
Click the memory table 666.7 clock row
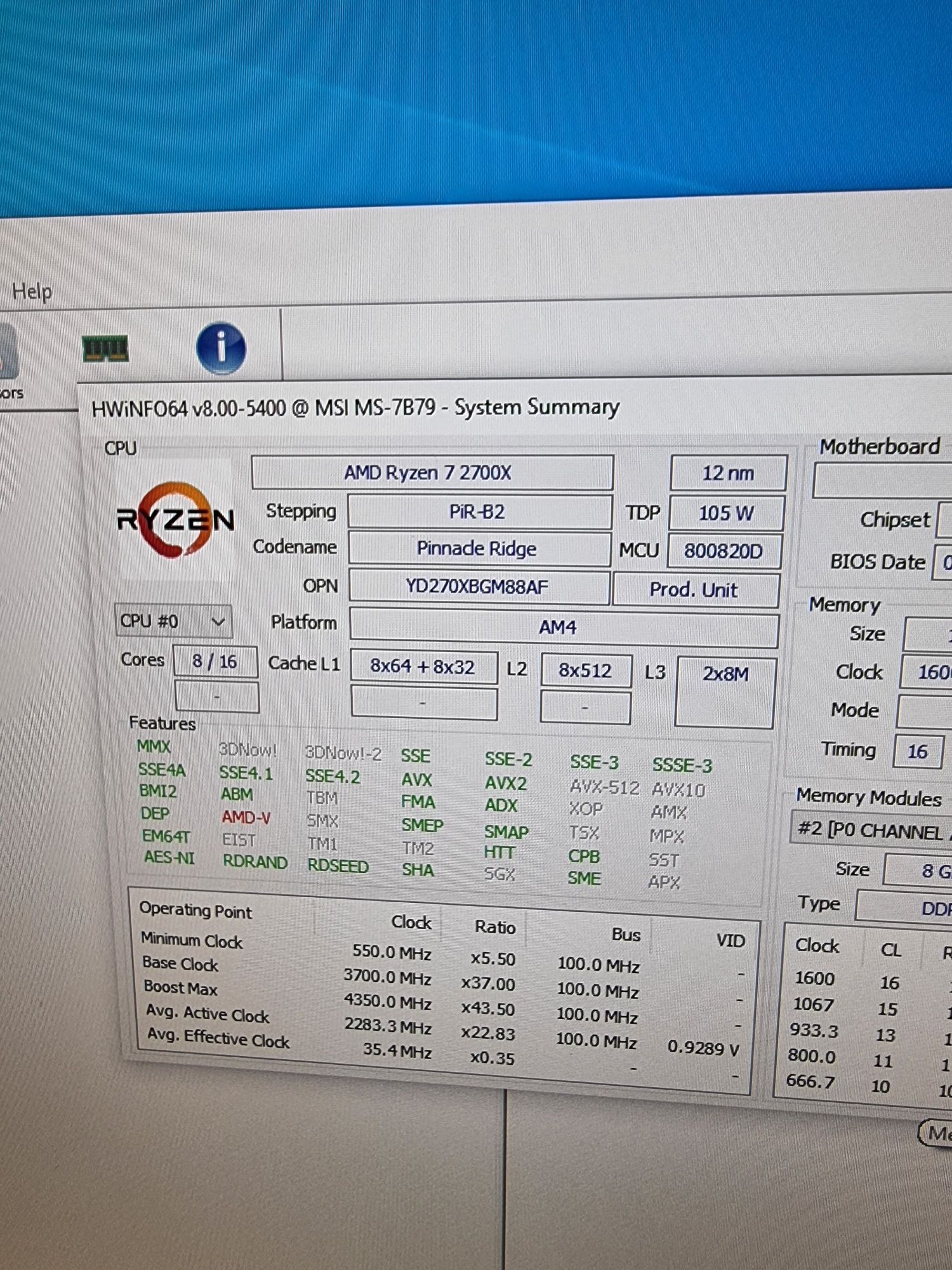pyautogui.click(x=810, y=1081)
